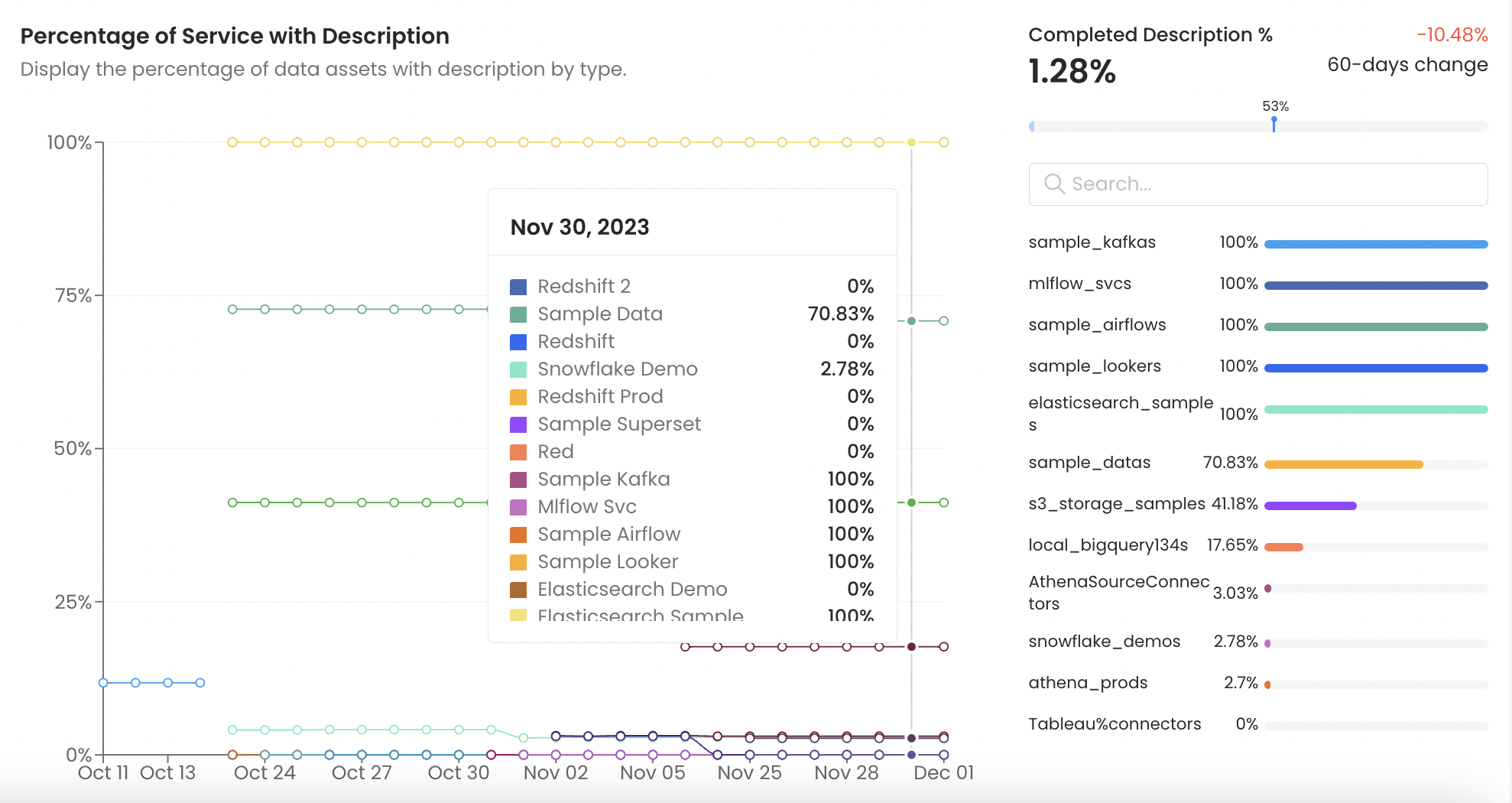
Task: Click the Elasticsearch Demo legend swatch
Action: [518, 590]
